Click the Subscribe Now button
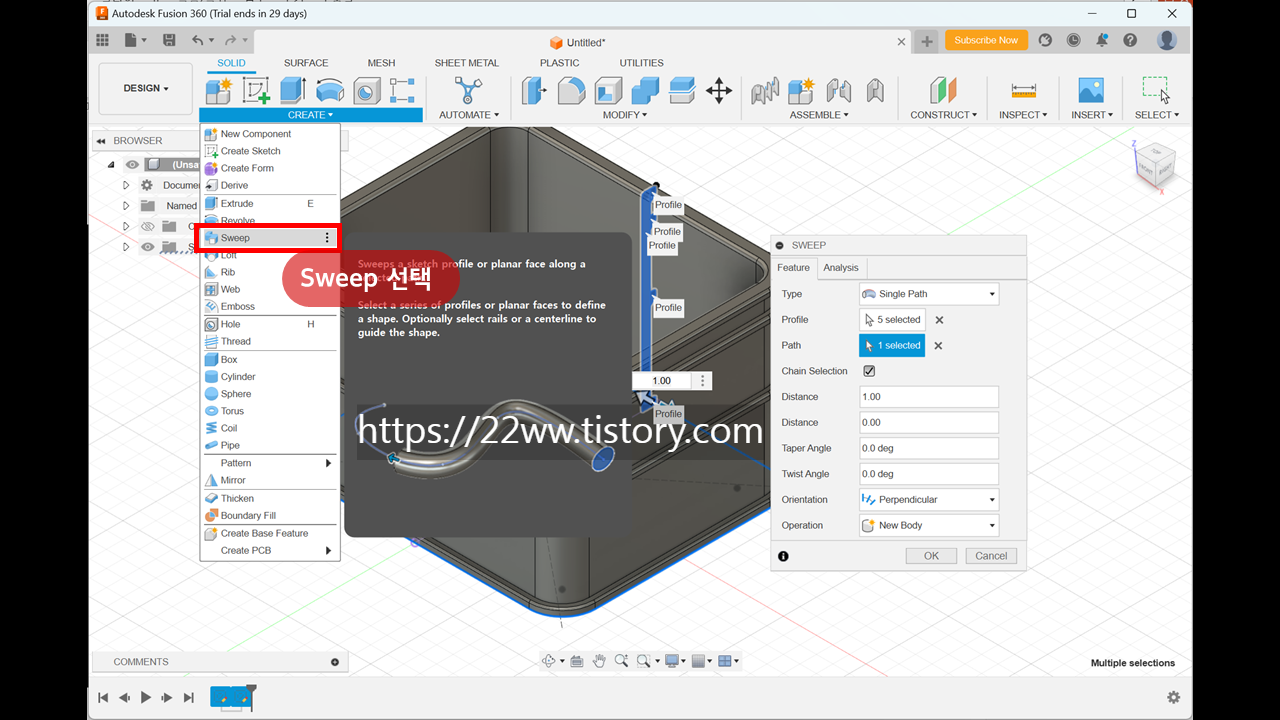Viewport: 1280px width, 720px height. click(x=986, y=40)
